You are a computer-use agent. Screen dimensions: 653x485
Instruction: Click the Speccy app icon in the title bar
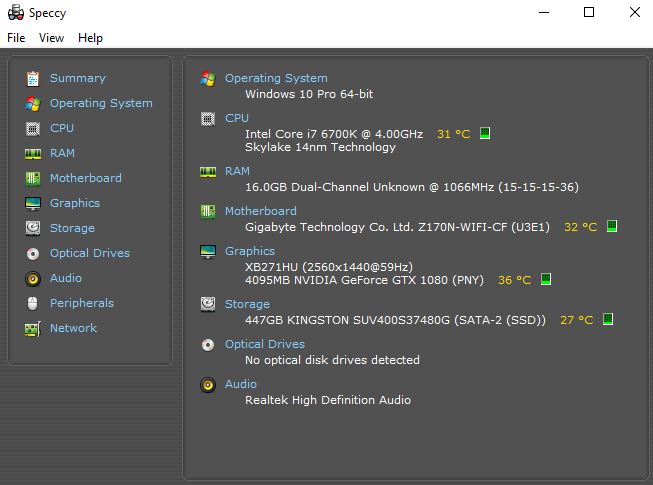pos(15,13)
